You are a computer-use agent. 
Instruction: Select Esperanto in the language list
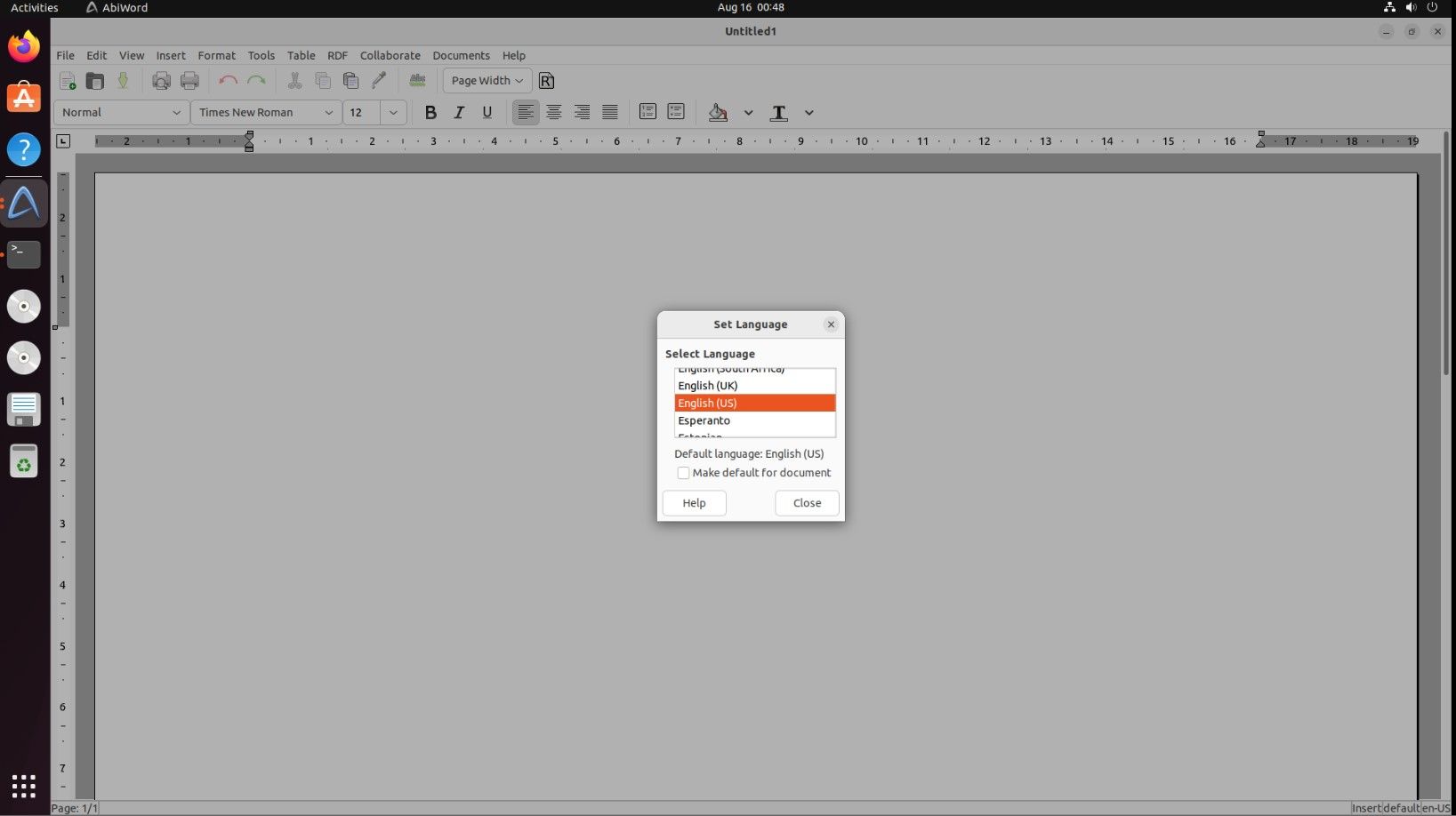pos(704,420)
